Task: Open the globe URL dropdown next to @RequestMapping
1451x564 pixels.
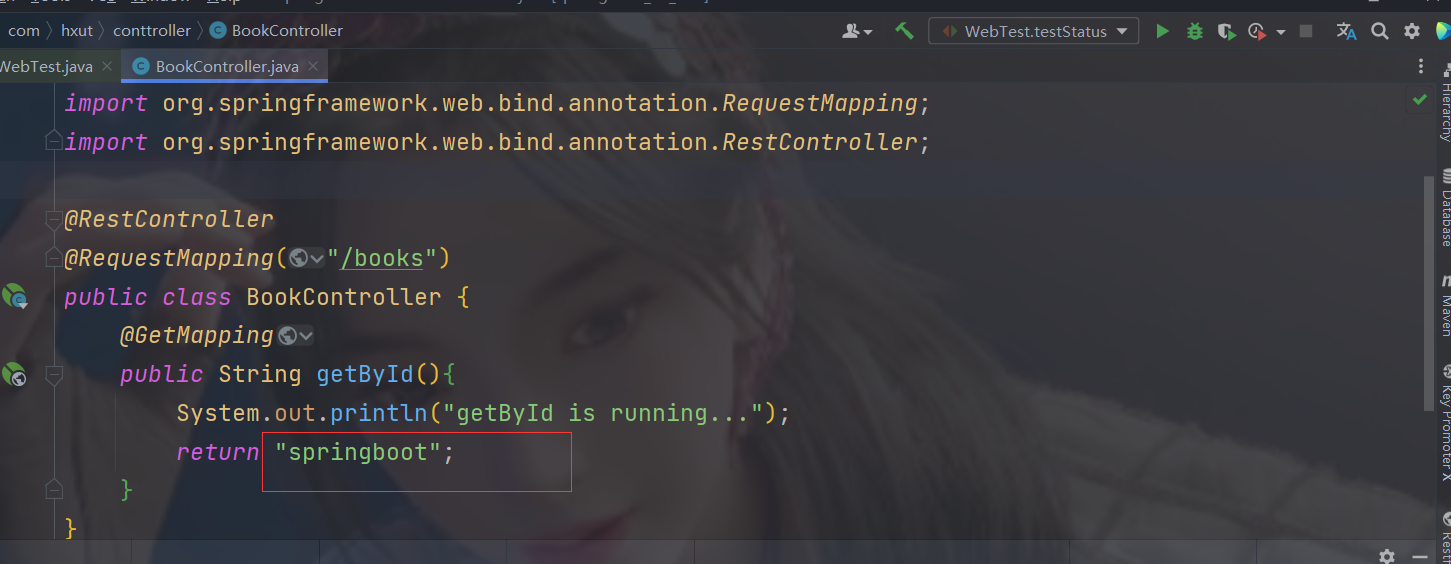Action: [306, 259]
